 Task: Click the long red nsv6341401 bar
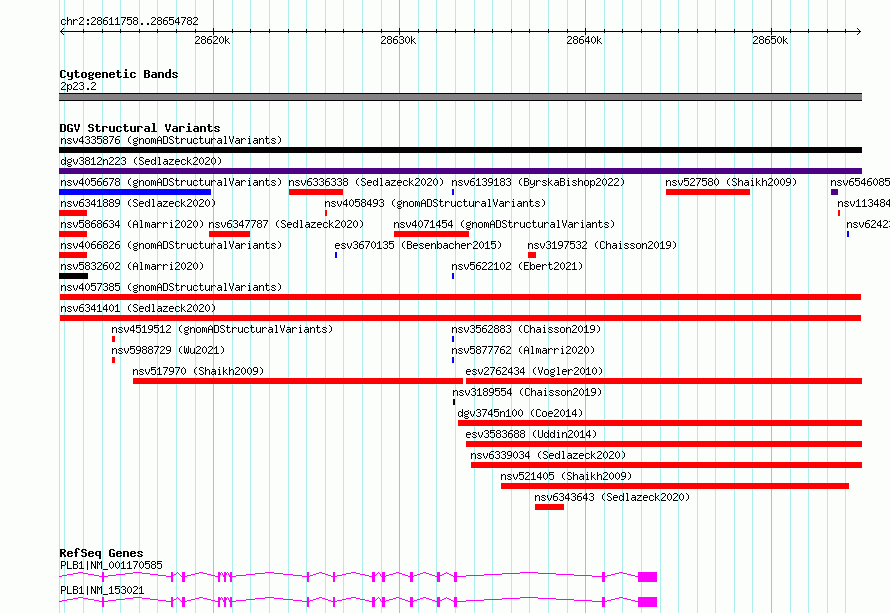click(460, 318)
